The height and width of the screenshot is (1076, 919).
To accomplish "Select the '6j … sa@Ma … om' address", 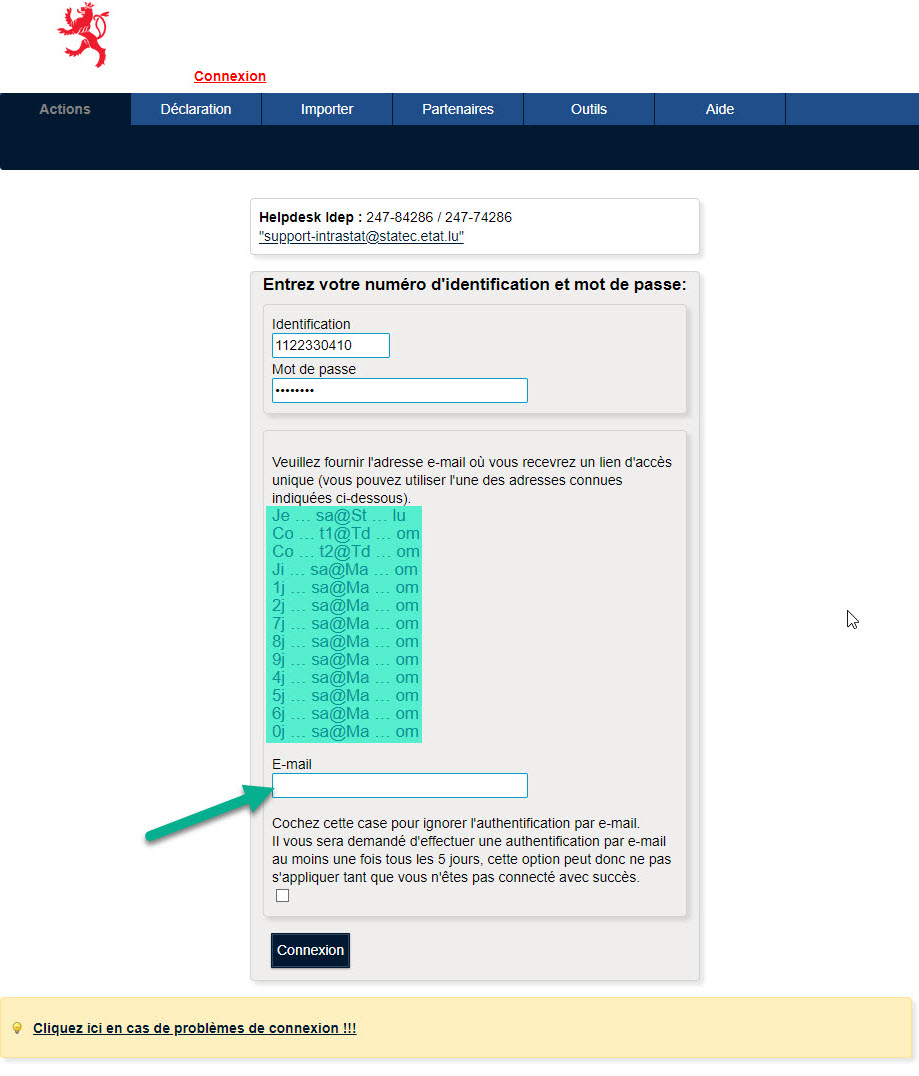I will click(x=345, y=714).
